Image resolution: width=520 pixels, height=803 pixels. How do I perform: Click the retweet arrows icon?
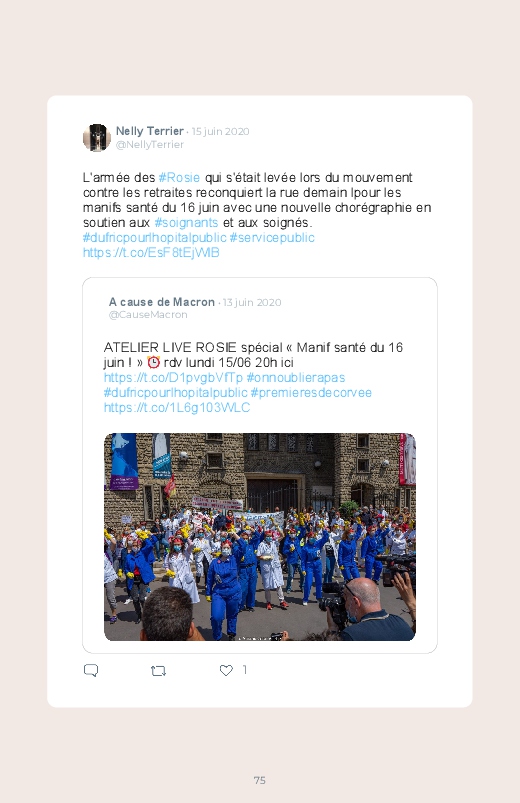click(x=158, y=670)
